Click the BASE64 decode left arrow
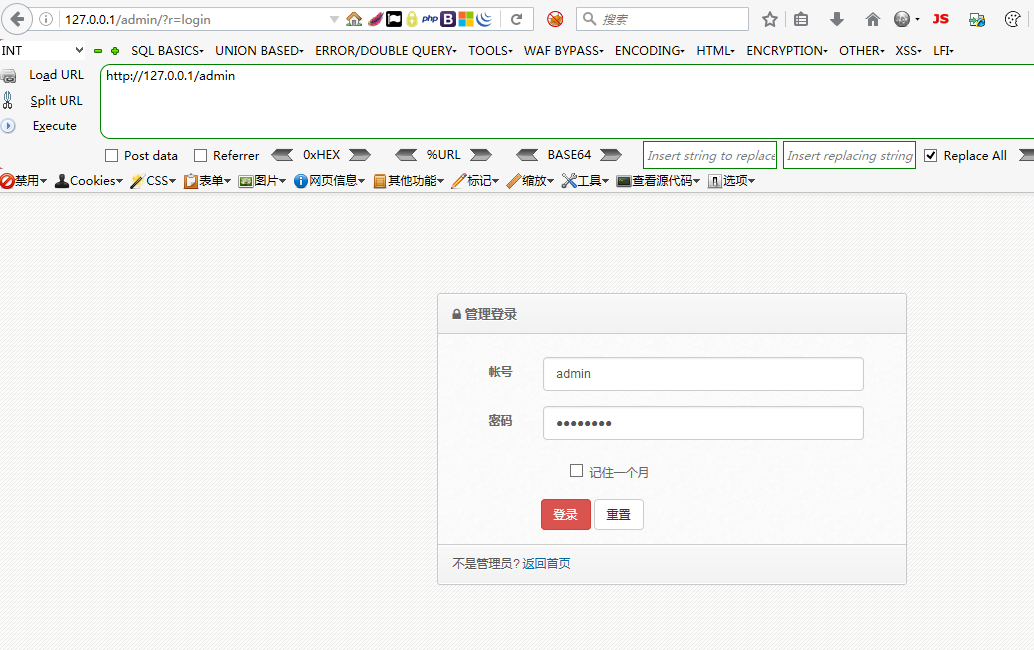The height and width of the screenshot is (650, 1034). pyautogui.click(x=527, y=155)
